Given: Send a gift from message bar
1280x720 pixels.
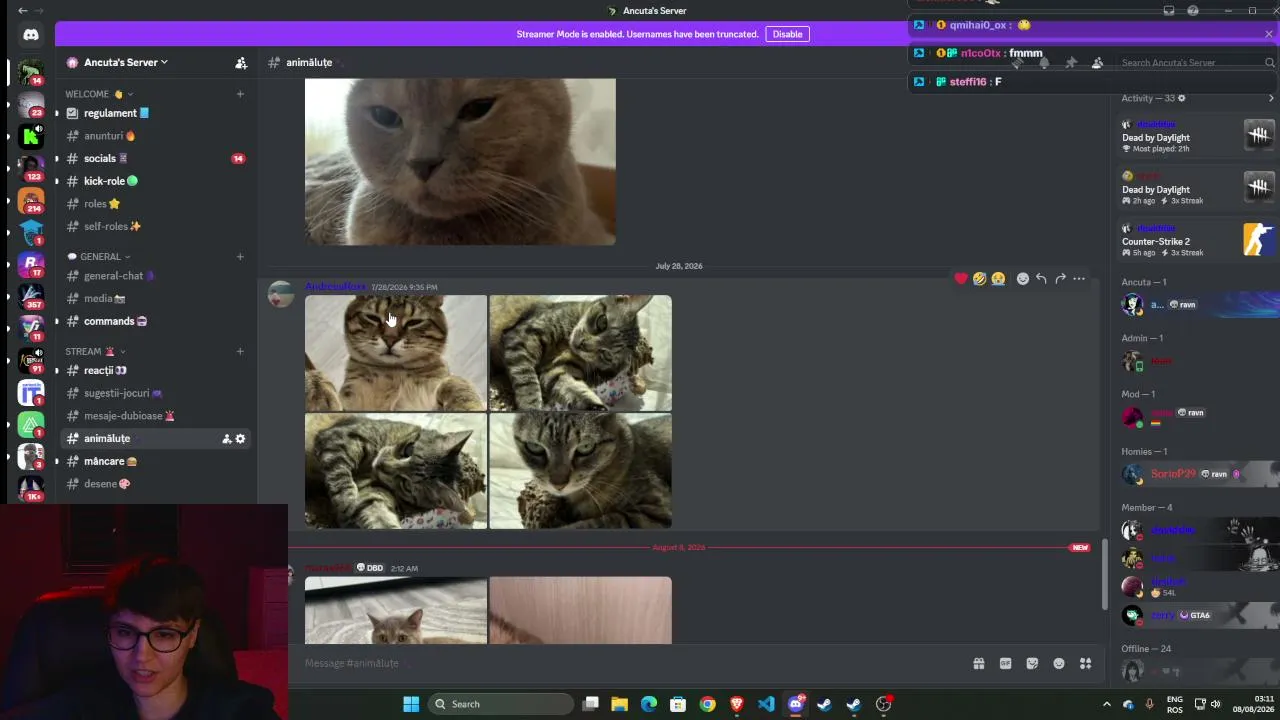Looking at the screenshot, I should tap(979, 663).
